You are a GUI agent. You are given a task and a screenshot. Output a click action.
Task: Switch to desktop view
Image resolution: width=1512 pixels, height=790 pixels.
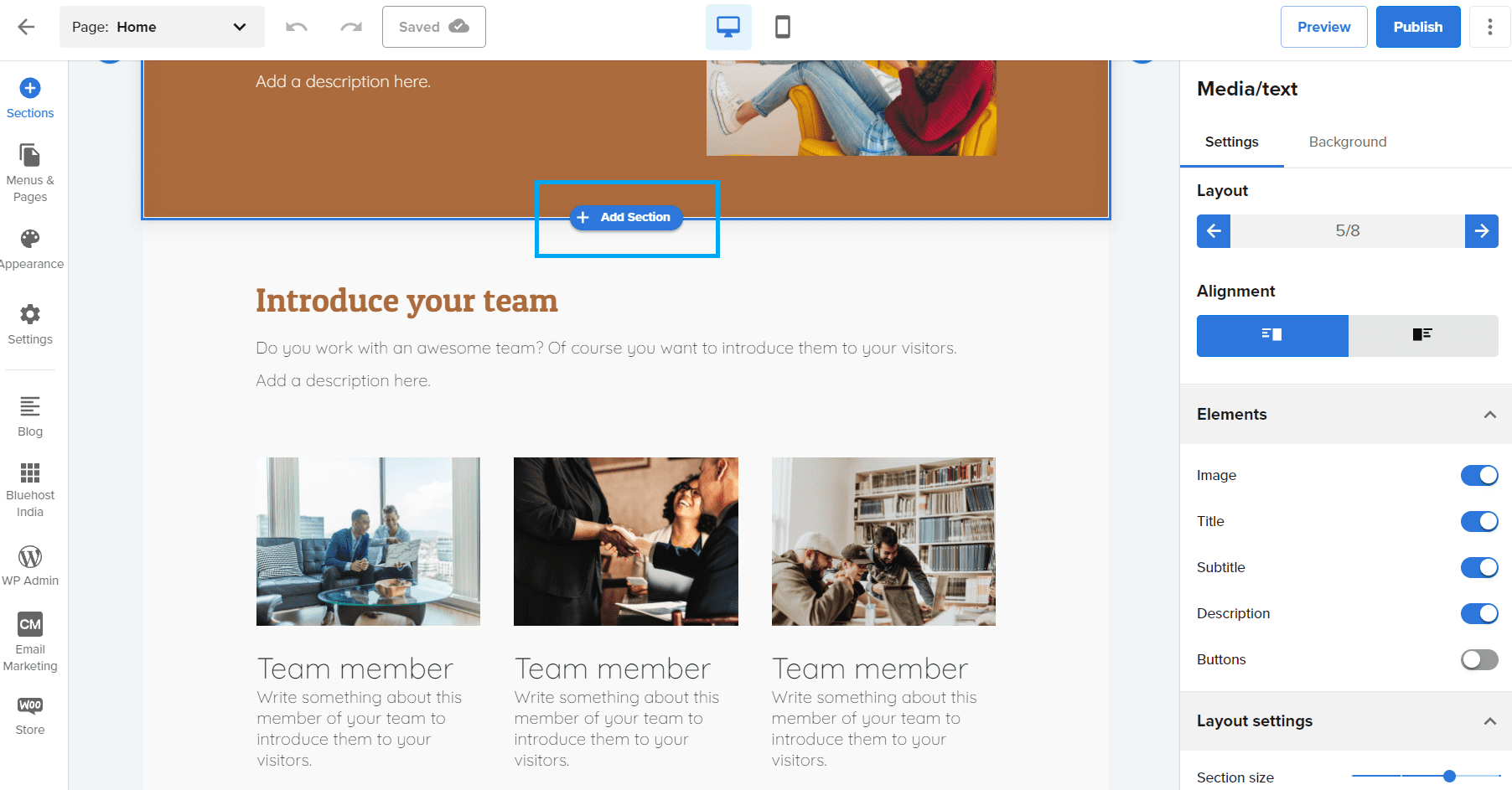(x=728, y=27)
